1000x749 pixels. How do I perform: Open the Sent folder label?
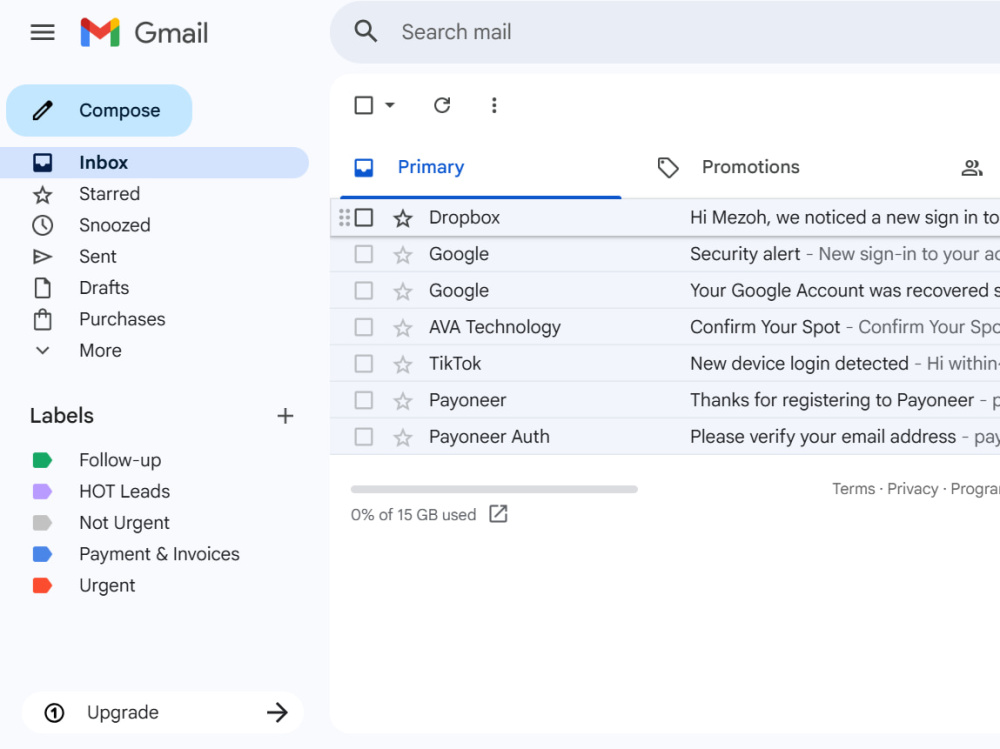tap(98, 256)
